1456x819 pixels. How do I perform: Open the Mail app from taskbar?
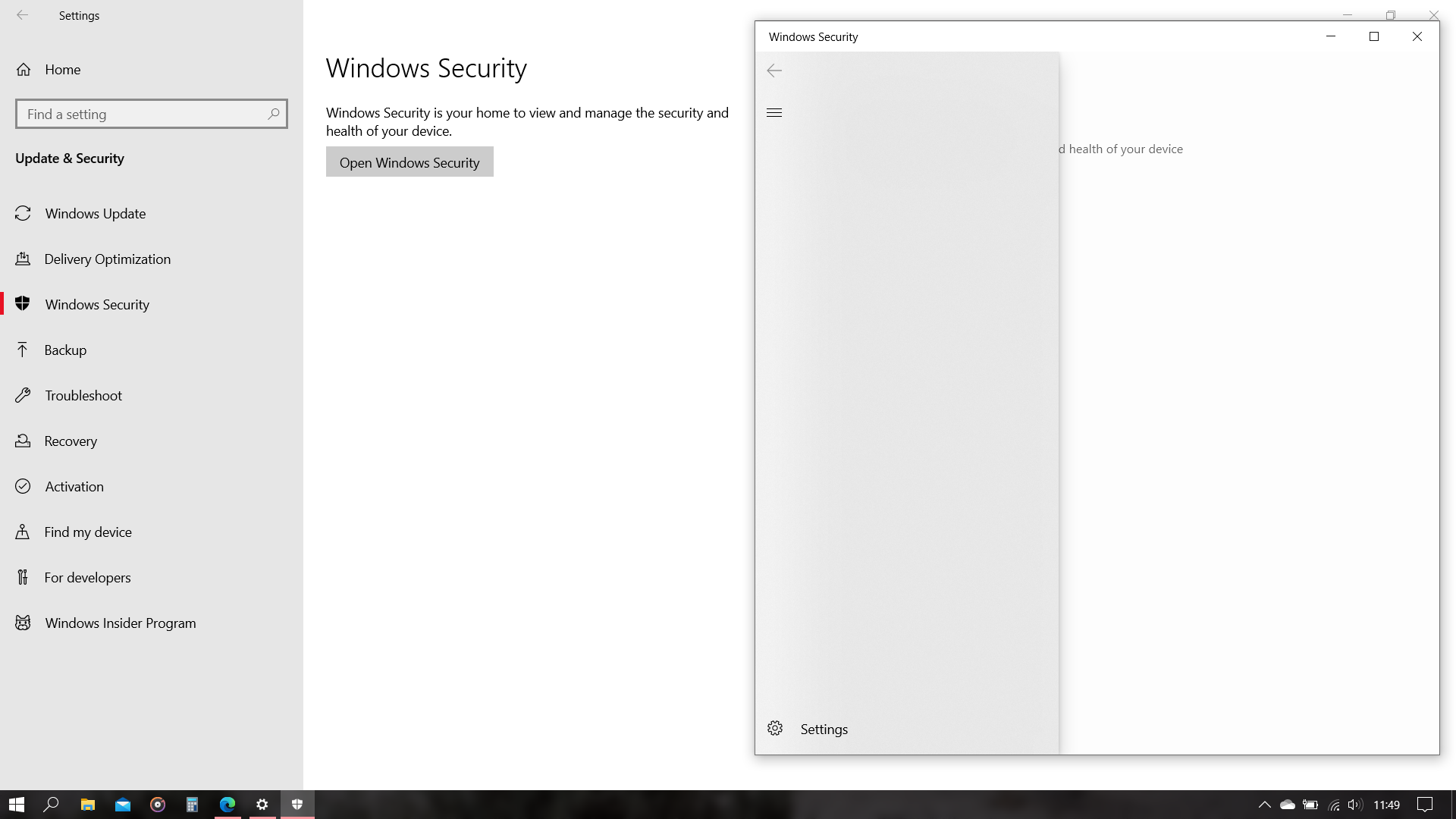123,805
